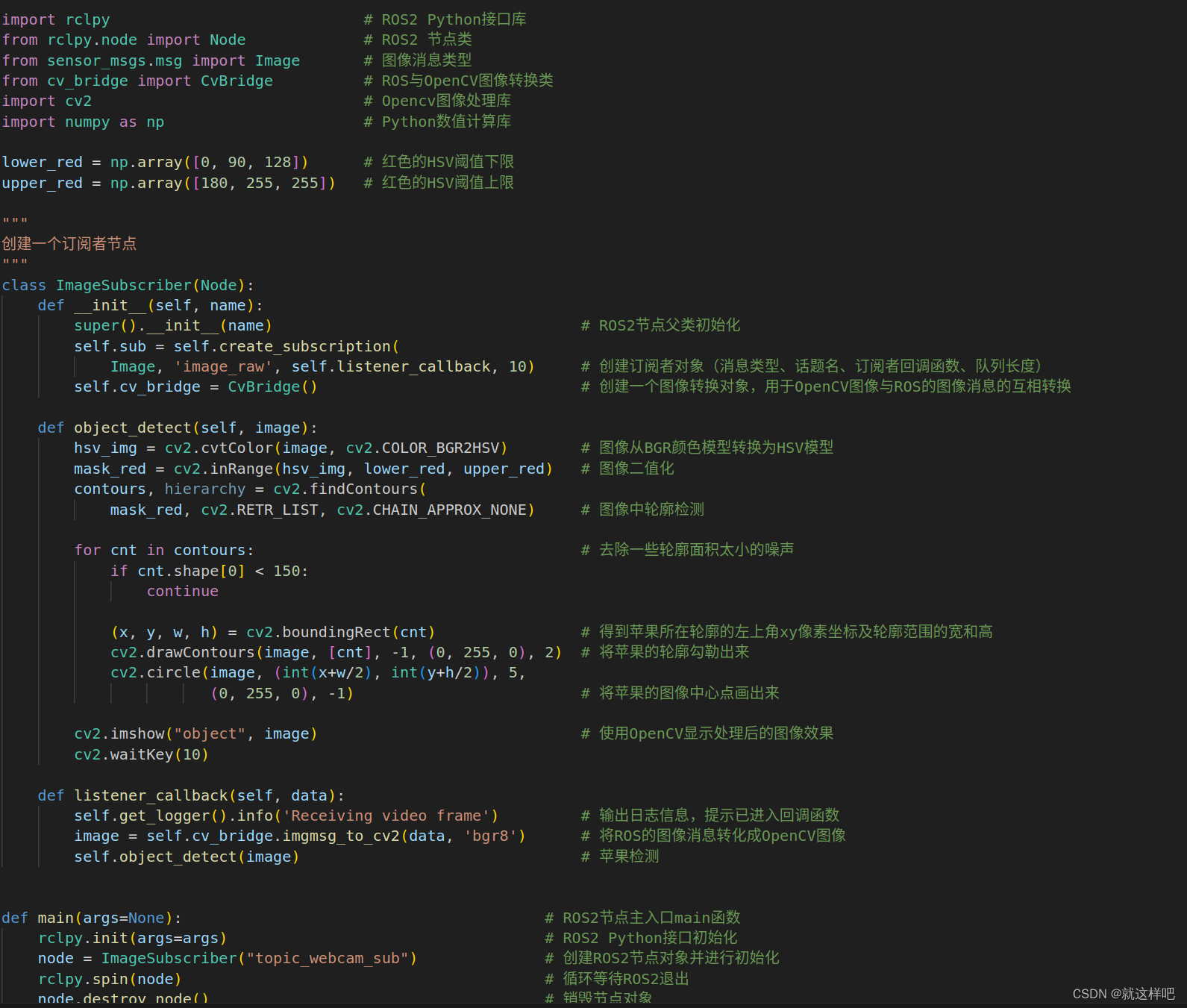Click 'self.object_detect(image)' line
Viewport: 1187px width, 1008px height.
pos(187,857)
